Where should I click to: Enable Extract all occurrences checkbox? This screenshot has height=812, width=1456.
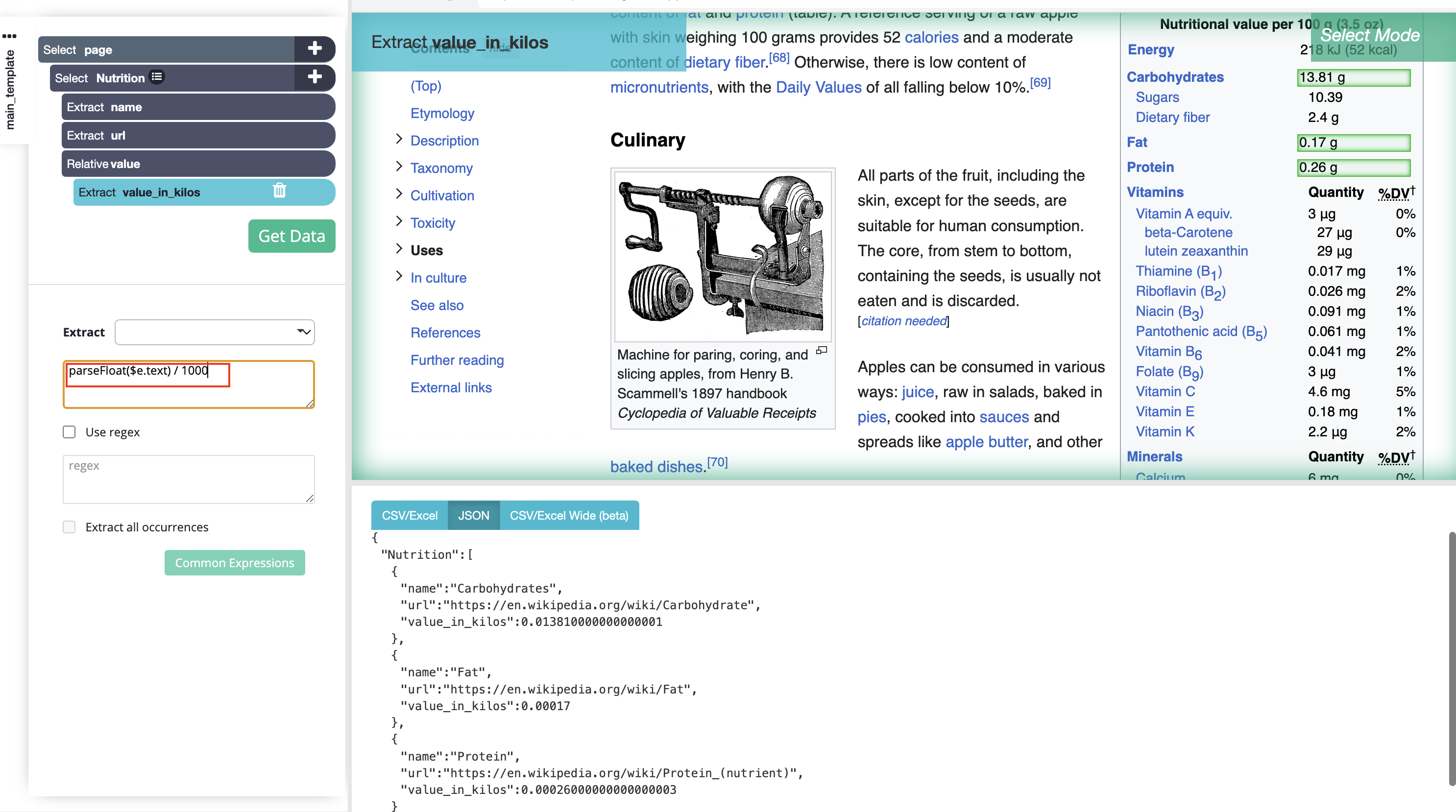(69, 526)
